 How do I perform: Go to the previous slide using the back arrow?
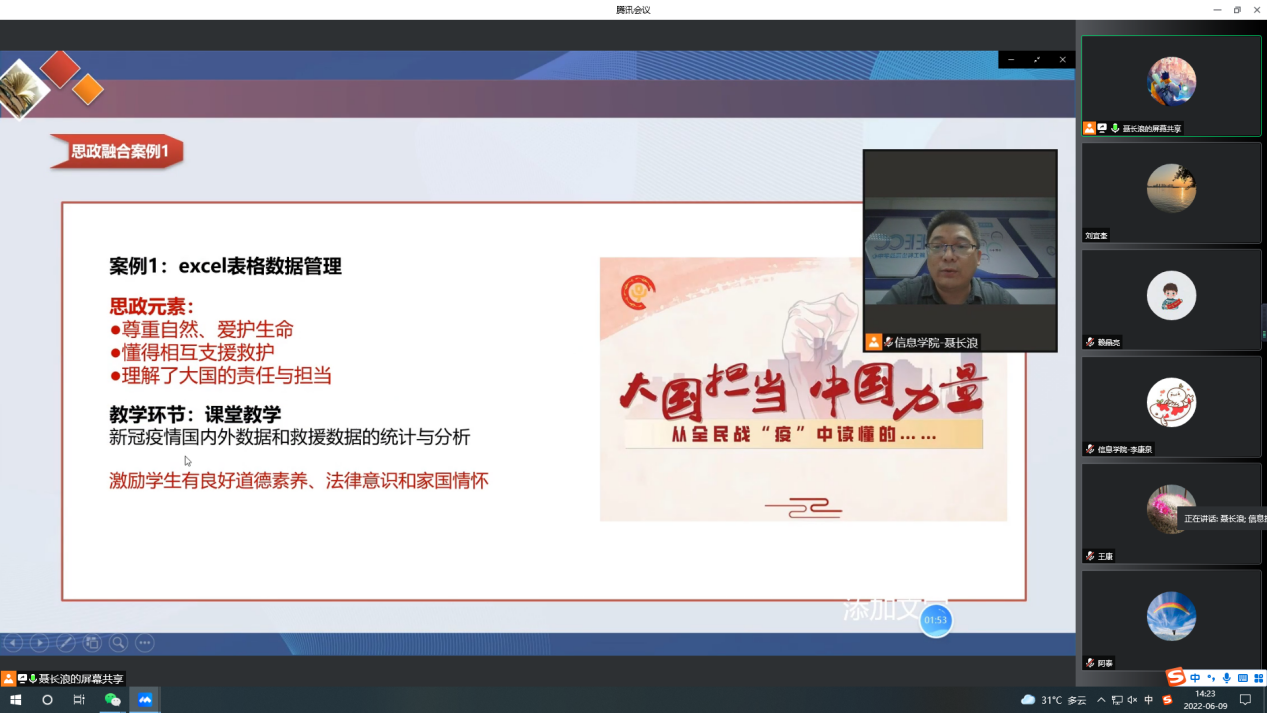13,643
